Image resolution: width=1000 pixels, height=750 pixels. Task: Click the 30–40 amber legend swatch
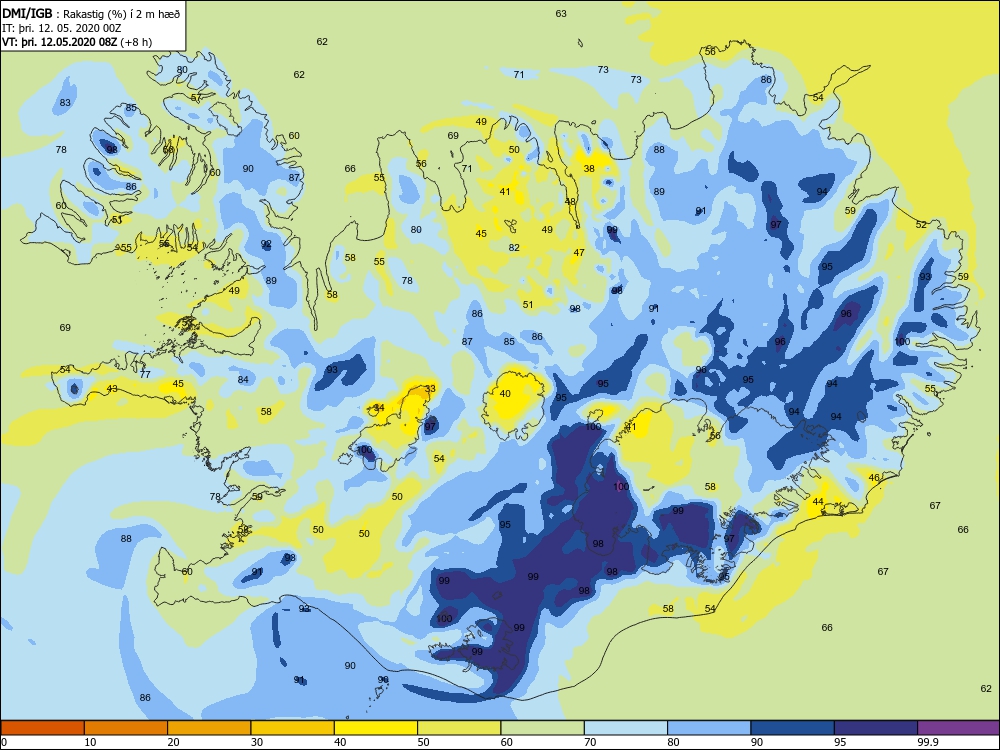[x=293, y=728]
